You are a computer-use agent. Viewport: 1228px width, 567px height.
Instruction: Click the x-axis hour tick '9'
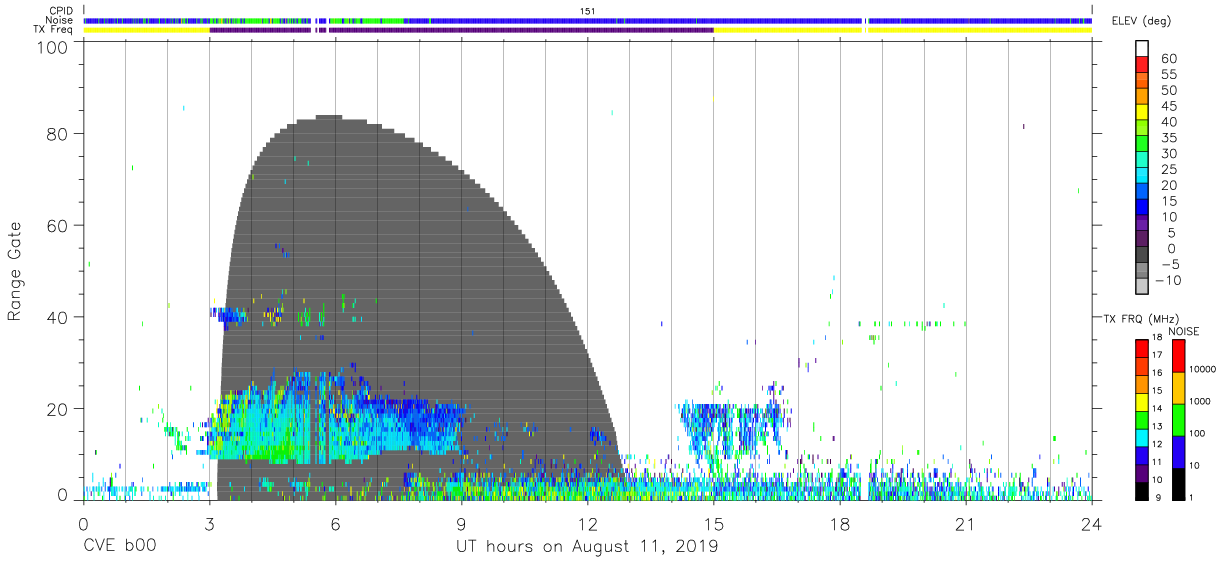pos(461,524)
